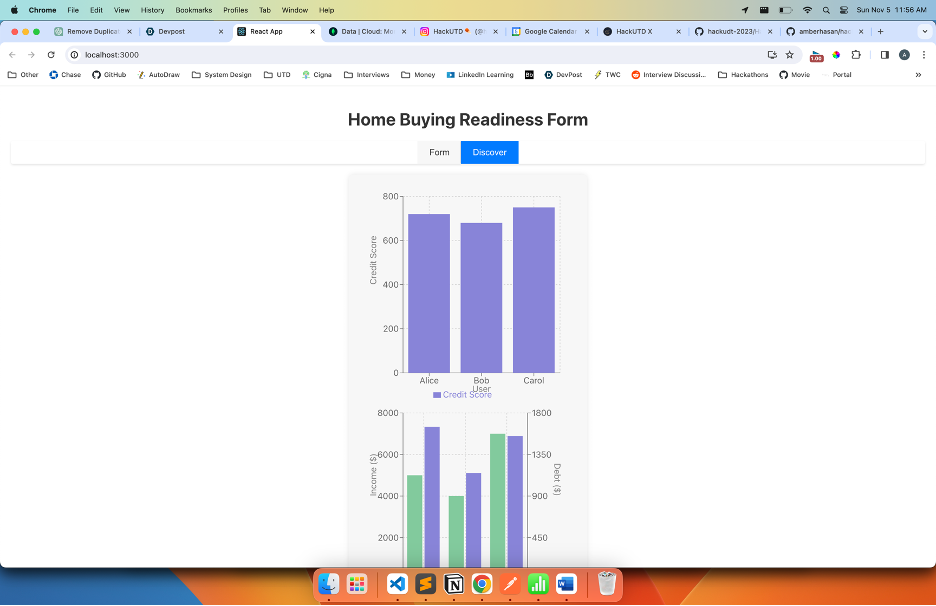
Task: Go forward with the browser forward arrow
Action: click(31, 55)
